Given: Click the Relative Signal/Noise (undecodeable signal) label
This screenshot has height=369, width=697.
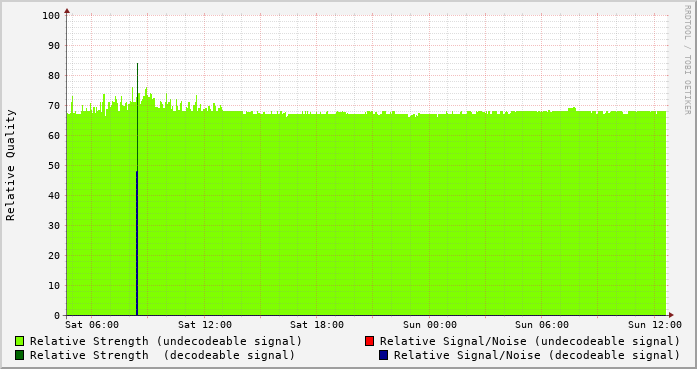Looking at the screenshot, I should [530, 341].
